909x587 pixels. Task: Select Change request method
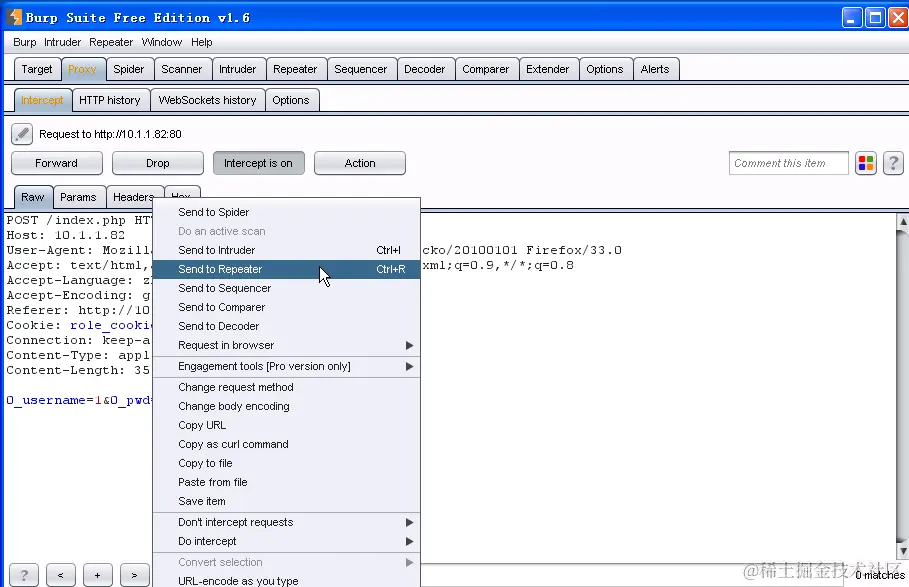(x=286, y=387)
